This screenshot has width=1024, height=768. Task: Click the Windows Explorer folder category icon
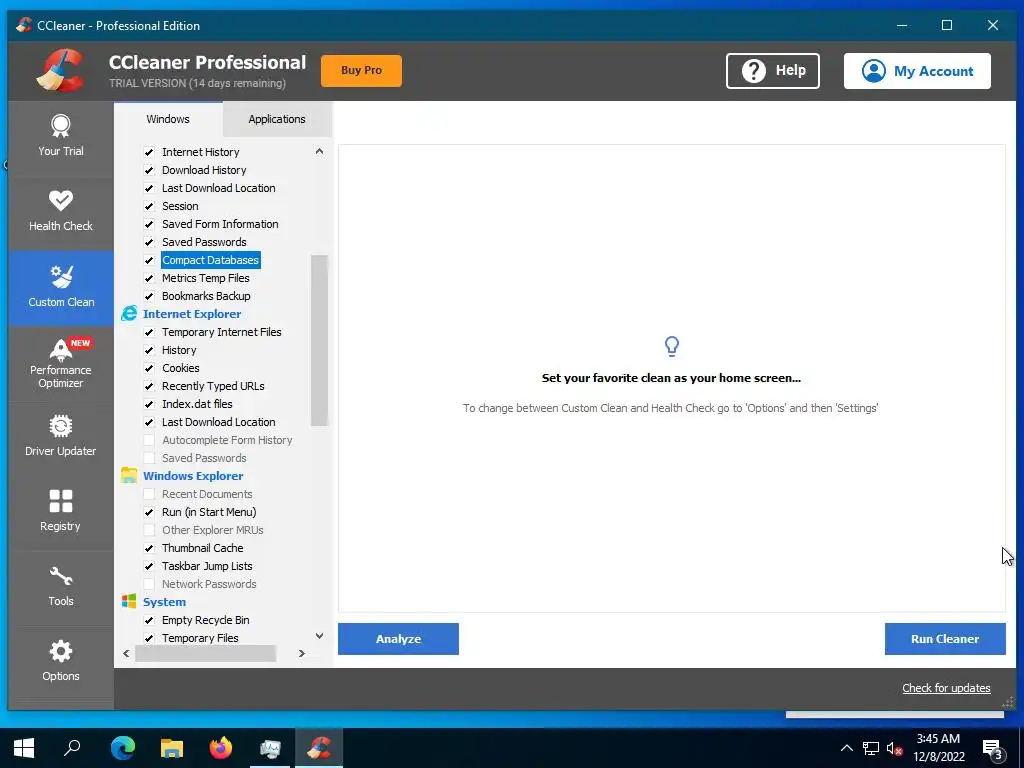[129, 475]
